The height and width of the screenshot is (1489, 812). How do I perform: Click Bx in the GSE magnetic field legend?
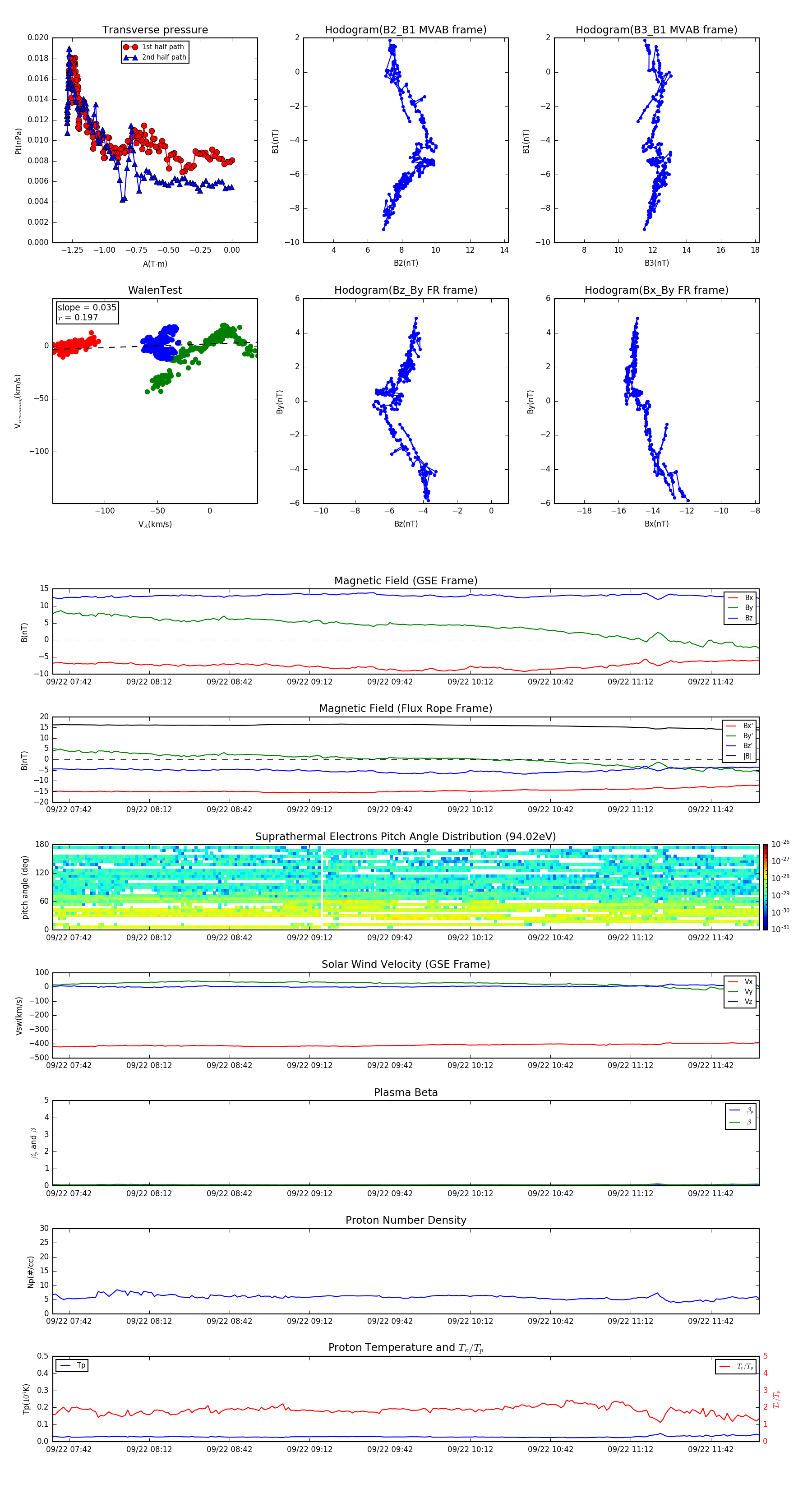pos(741,598)
